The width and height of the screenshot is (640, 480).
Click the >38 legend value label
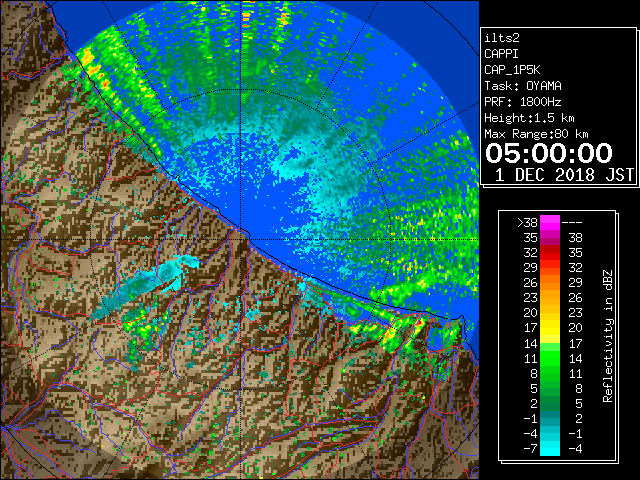pos(527,222)
